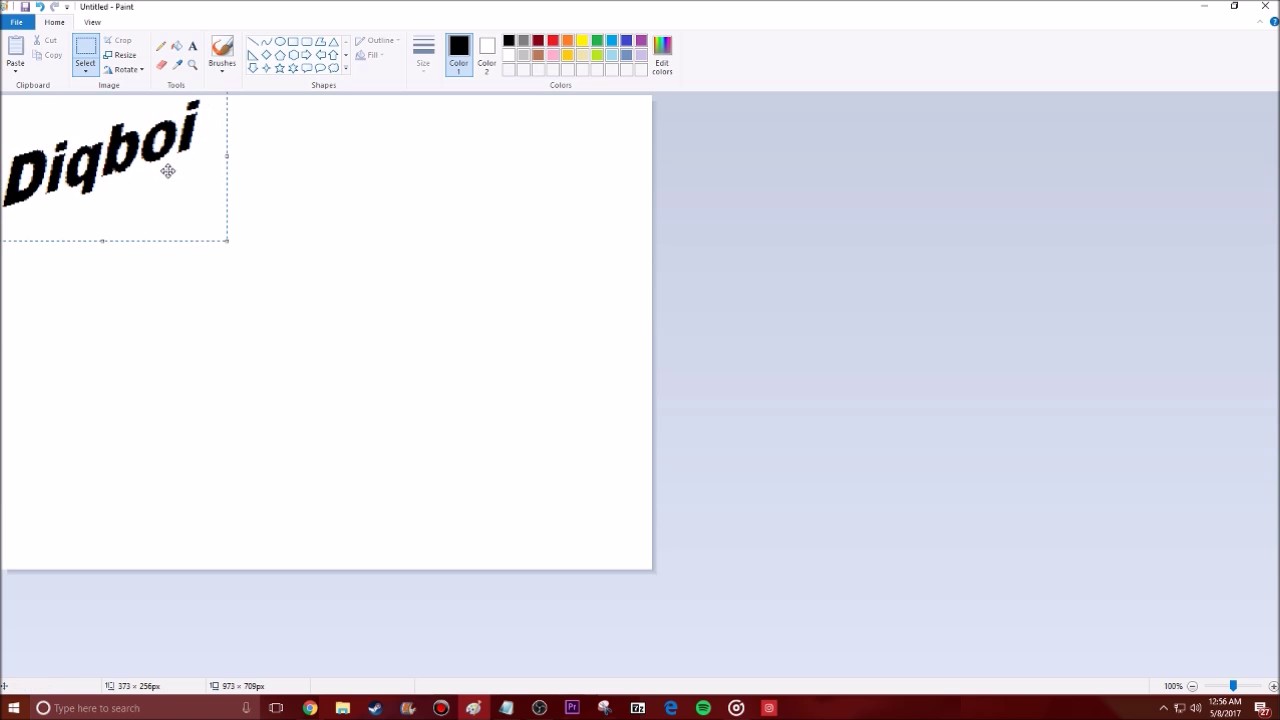The height and width of the screenshot is (720, 1280).
Task: Choose the Pentagon shape
Action: (x=280, y=55)
